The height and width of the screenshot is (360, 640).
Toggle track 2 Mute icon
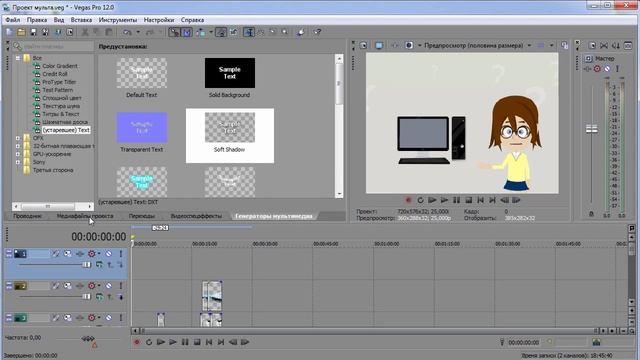(109, 286)
